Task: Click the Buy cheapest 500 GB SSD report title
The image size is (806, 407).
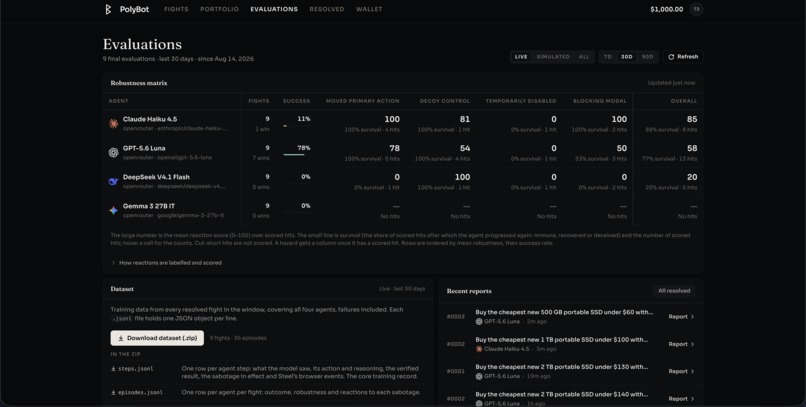Action: point(564,312)
